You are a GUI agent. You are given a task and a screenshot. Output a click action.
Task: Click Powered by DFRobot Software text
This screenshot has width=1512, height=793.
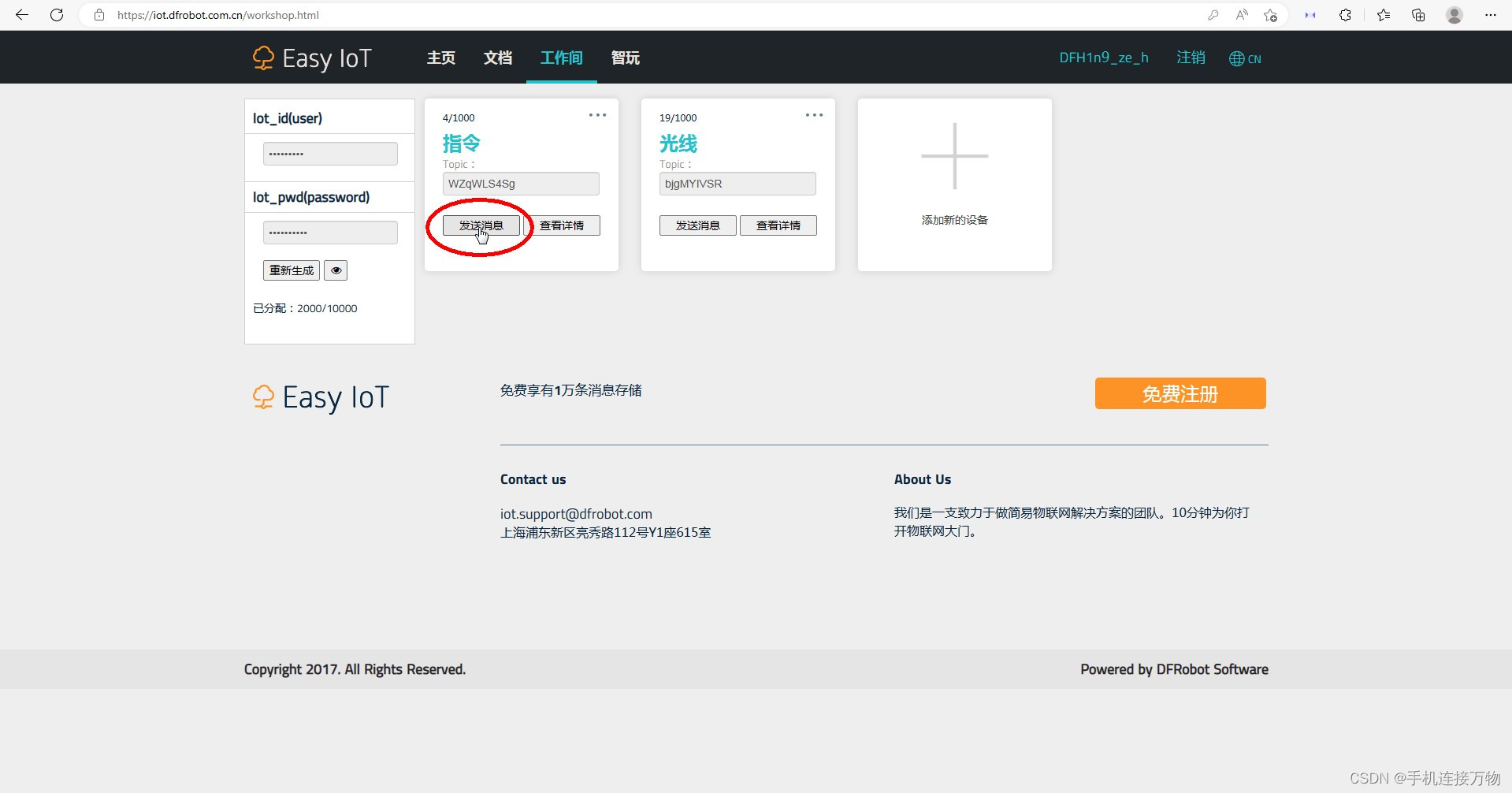(1174, 669)
